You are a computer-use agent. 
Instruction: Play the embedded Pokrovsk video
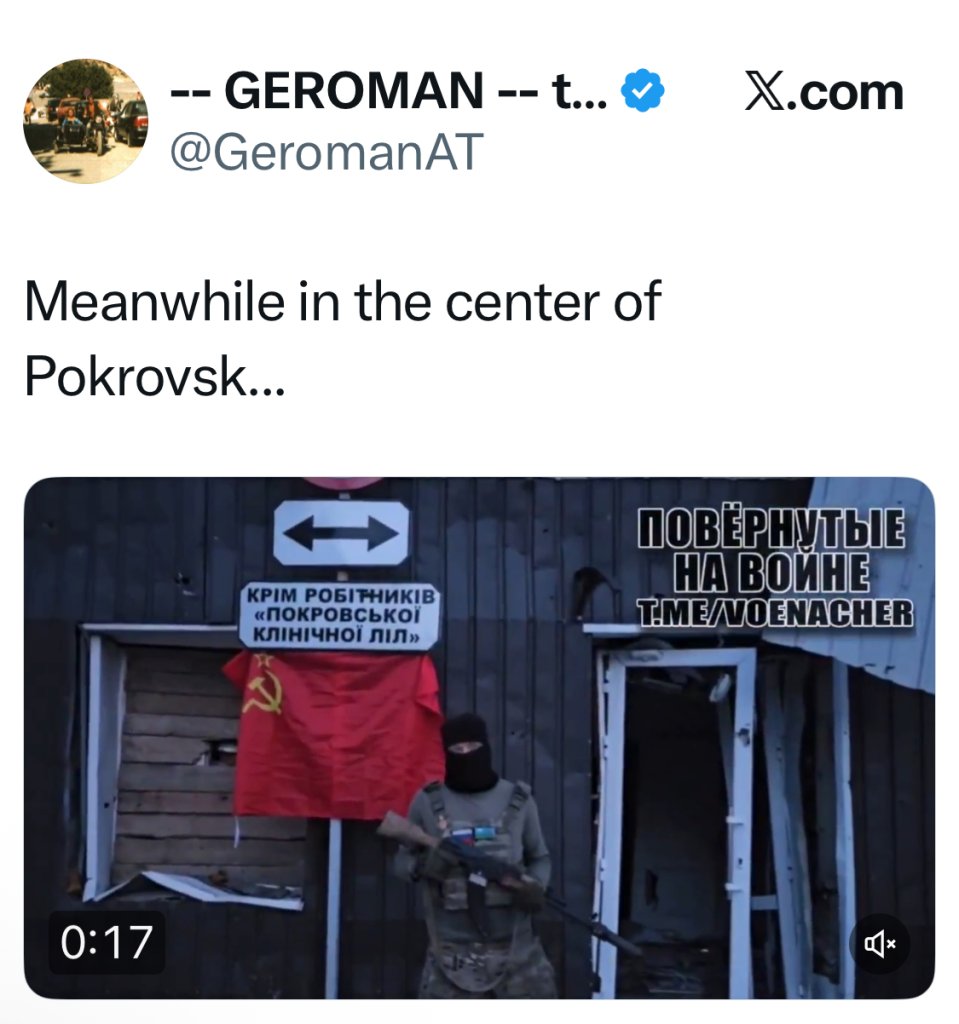[480, 738]
